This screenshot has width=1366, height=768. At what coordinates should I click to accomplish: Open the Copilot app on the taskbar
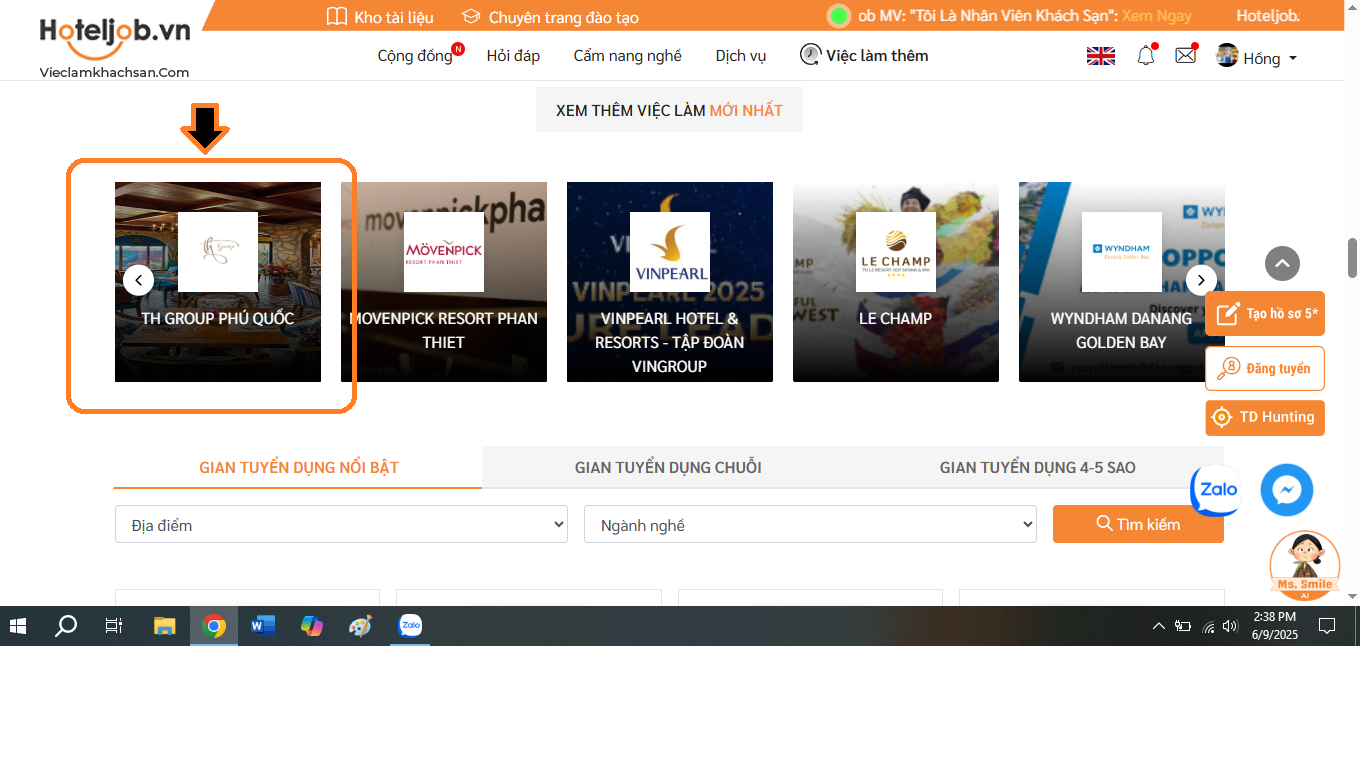pyautogui.click(x=312, y=626)
